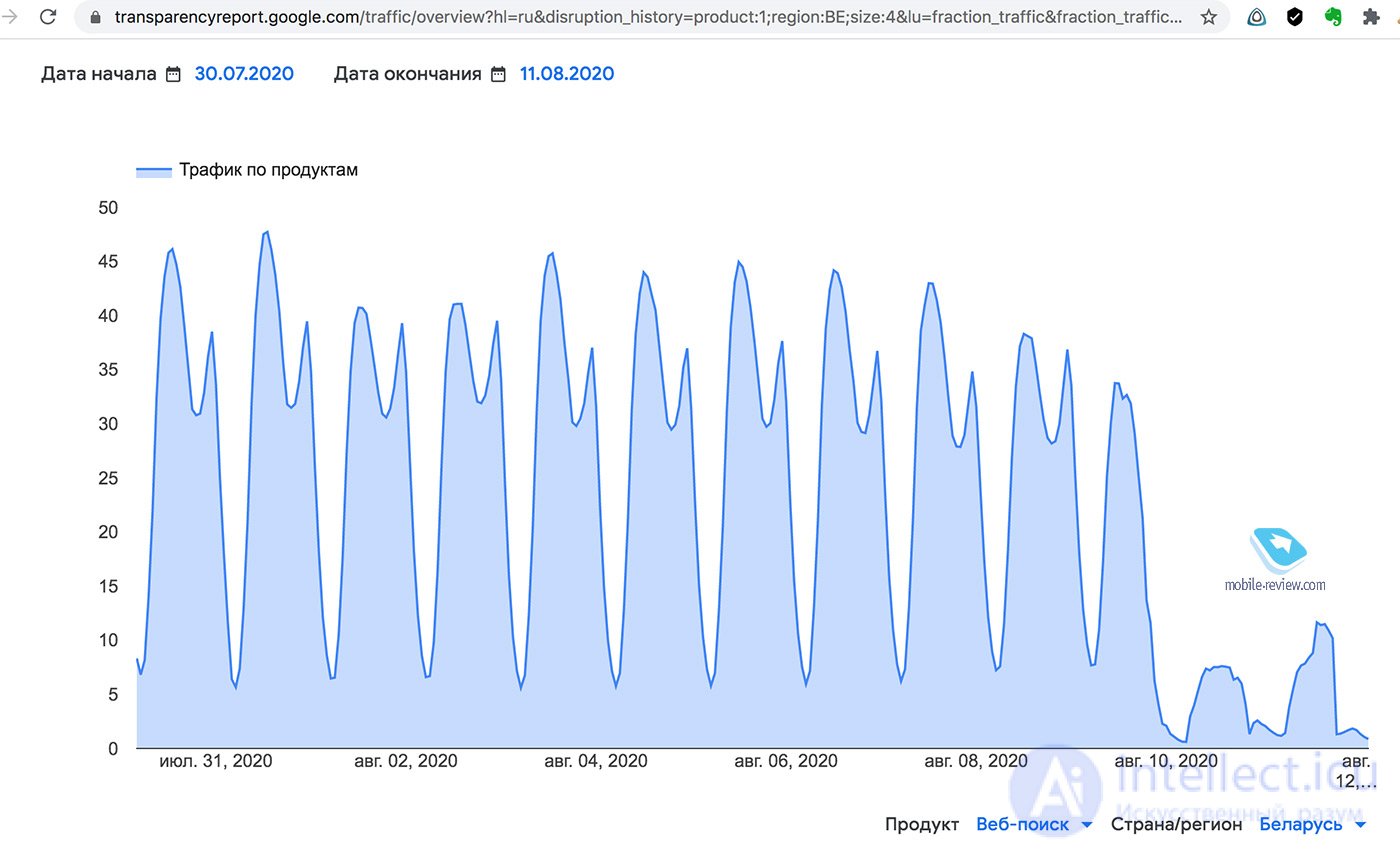Click the авг. 08, 2020 axis label
This screenshot has height=853, width=1400.
(x=976, y=761)
